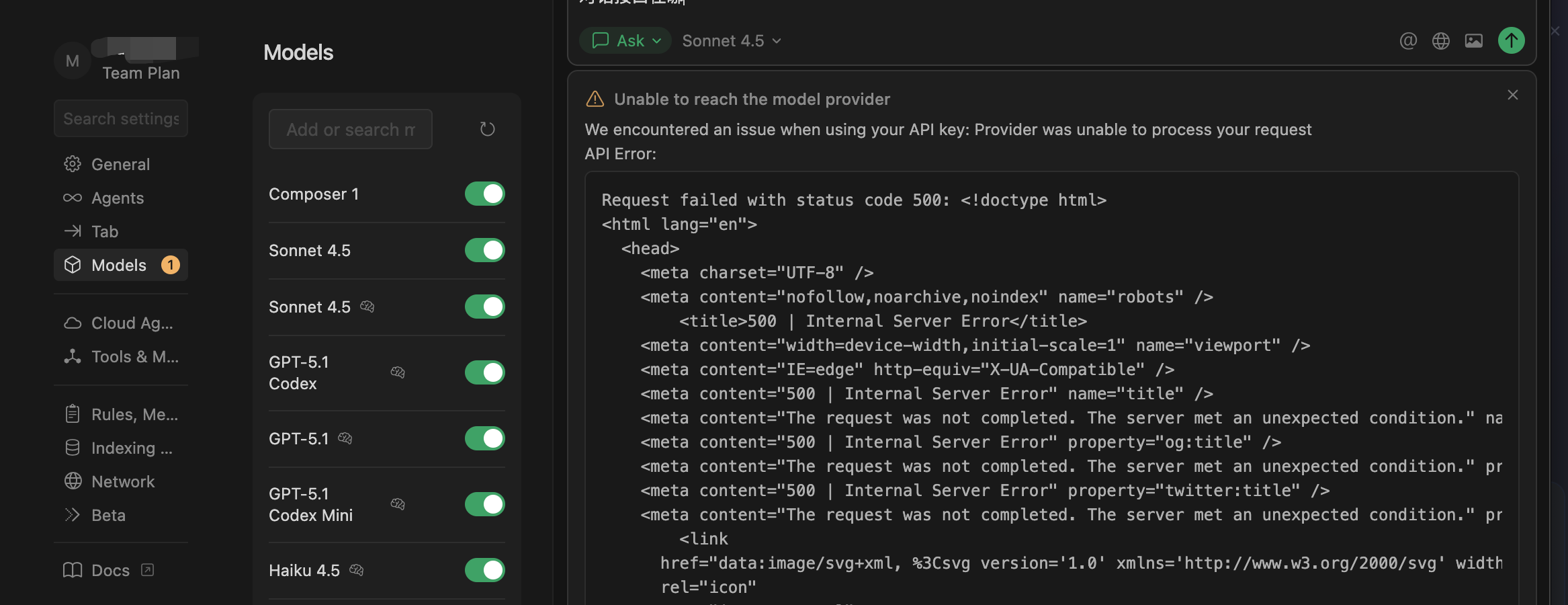
Task: Click the 'Request failed with status code 500' line
Action: point(854,200)
